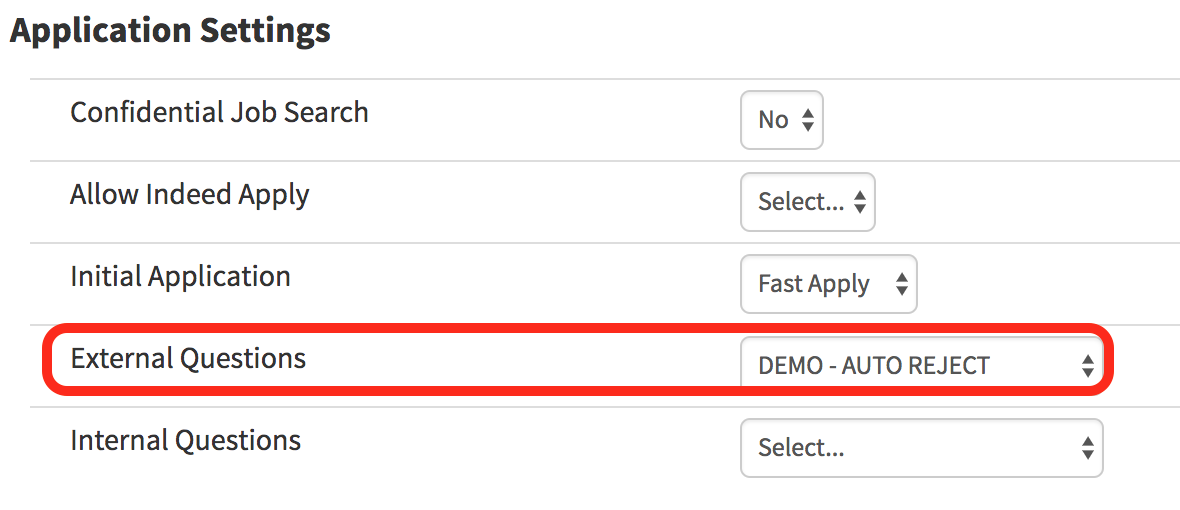This screenshot has width=1180, height=510.
Task: Click the 'Confidential Job Search' label
Action: pos(219,112)
